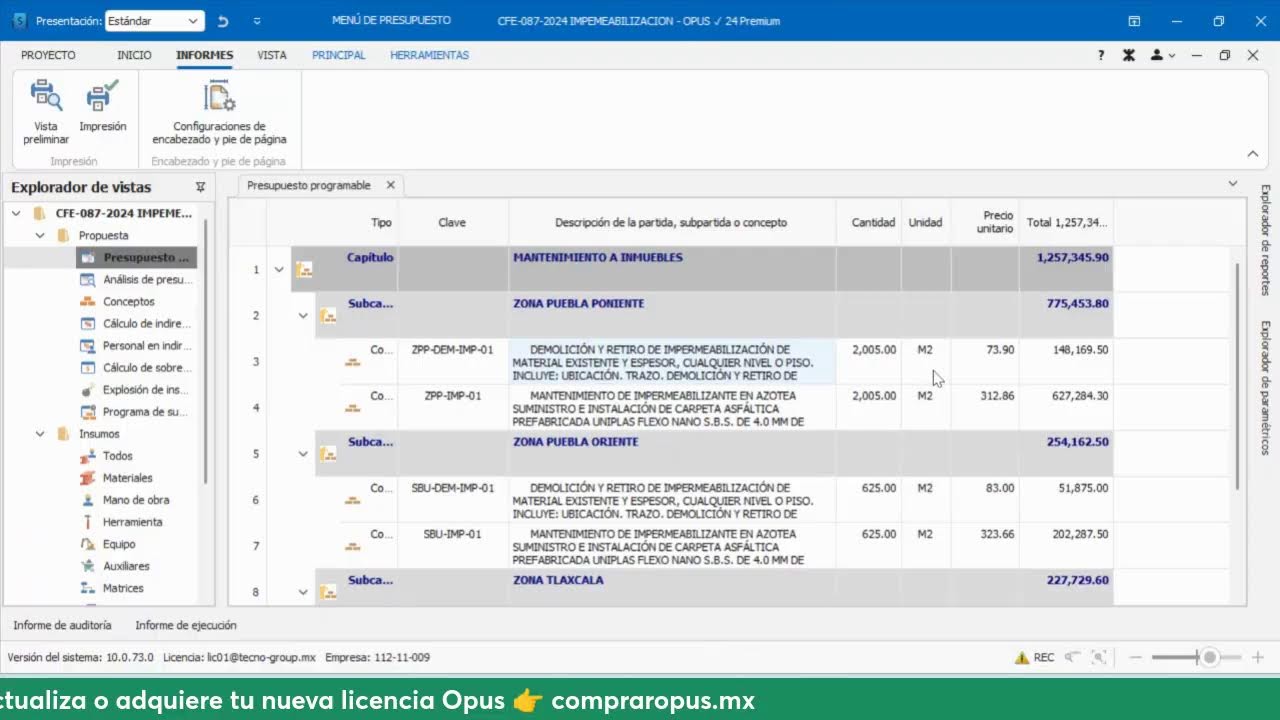Open Configuraciones de encabezado y pie de página
The height and width of the screenshot is (720, 1280).
219,112
